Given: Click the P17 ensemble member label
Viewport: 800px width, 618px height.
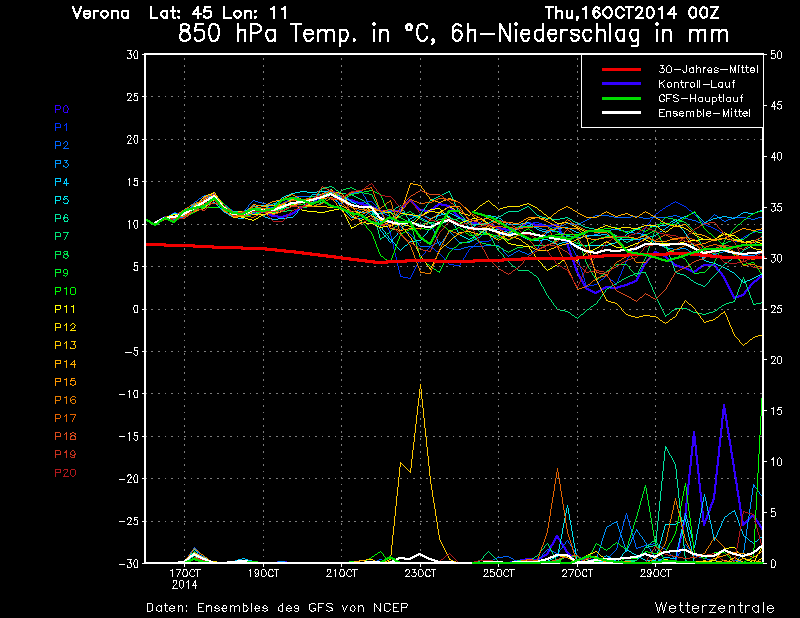Looking at the screenshot, I should [64, 418].
